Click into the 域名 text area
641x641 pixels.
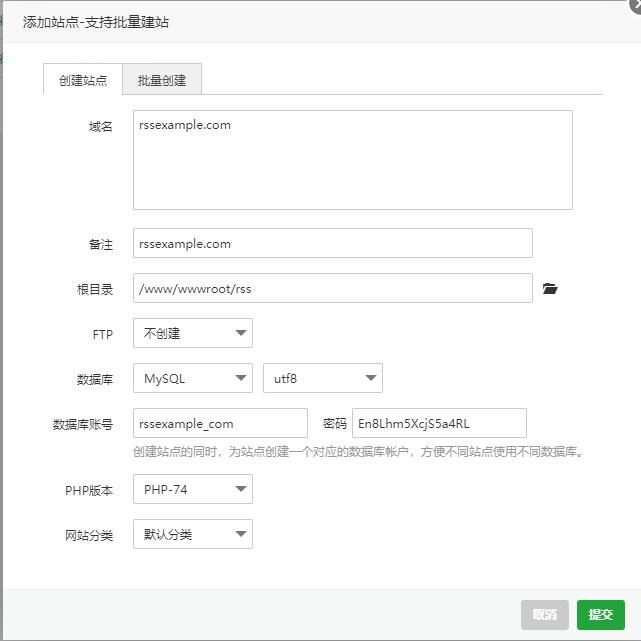(352, 160)
